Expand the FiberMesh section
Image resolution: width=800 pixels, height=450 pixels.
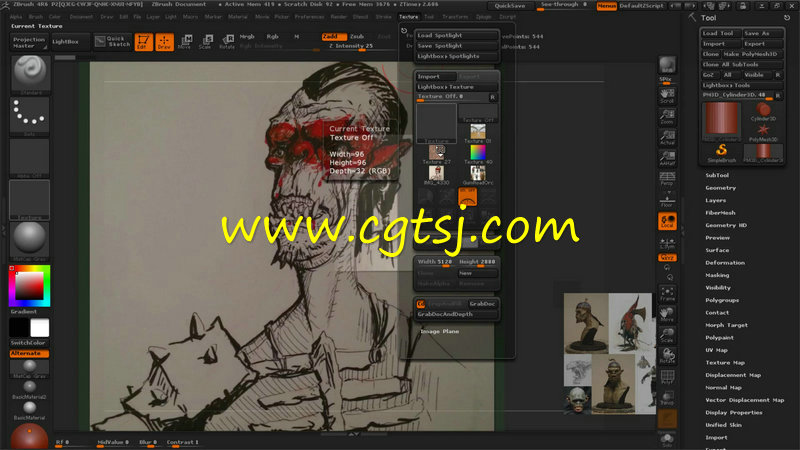click(x=720, y=213)
